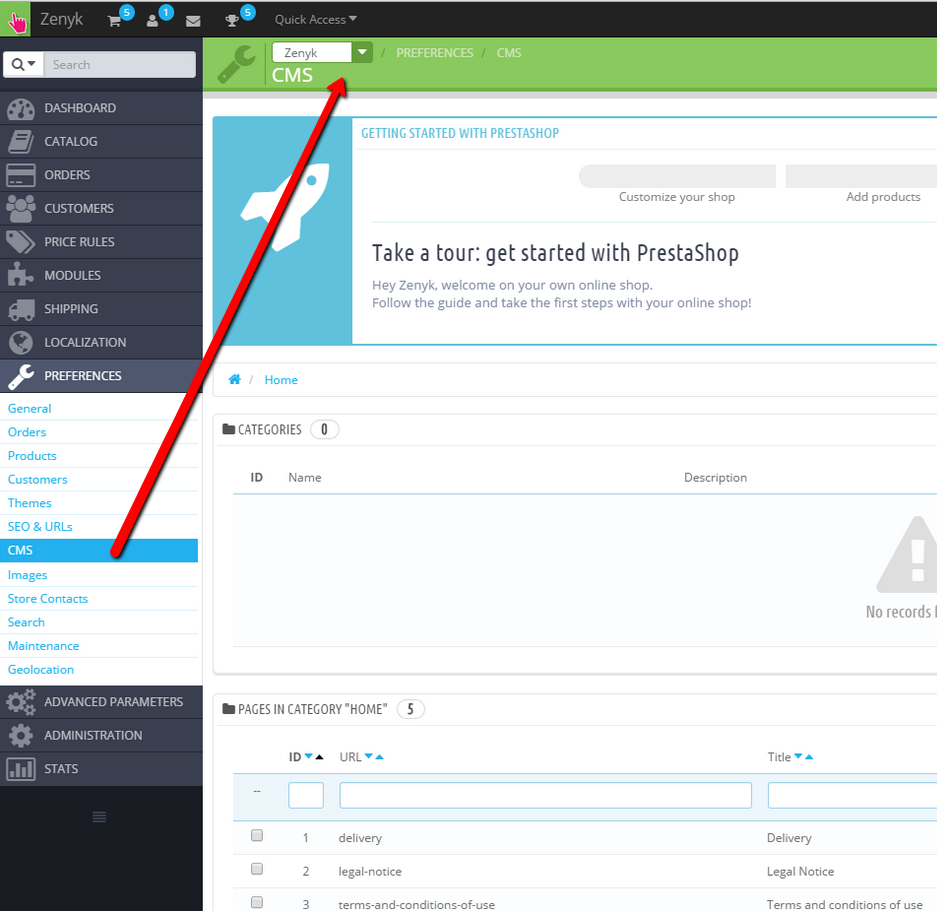Open the Advanced Parameters menu
937x911 pixels.
(101, 702)
